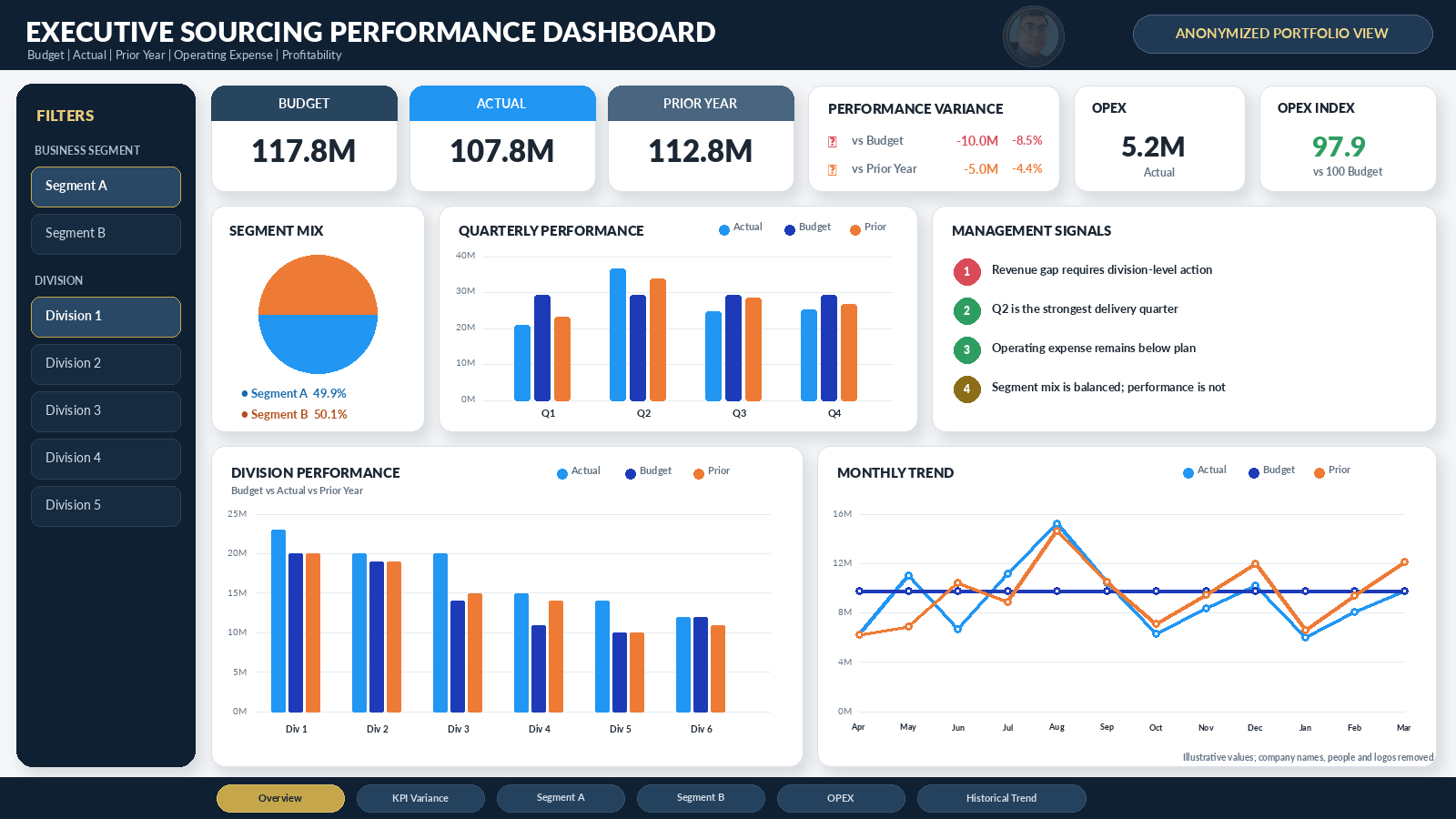
Task: Click the icon beside vs Budget variance
Action: click(832, 141)
